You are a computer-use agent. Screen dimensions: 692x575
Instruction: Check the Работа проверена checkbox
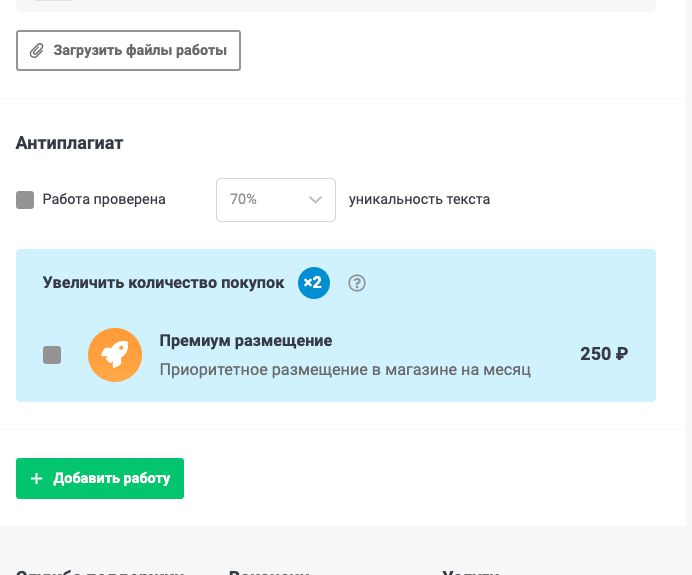point(25,200)
